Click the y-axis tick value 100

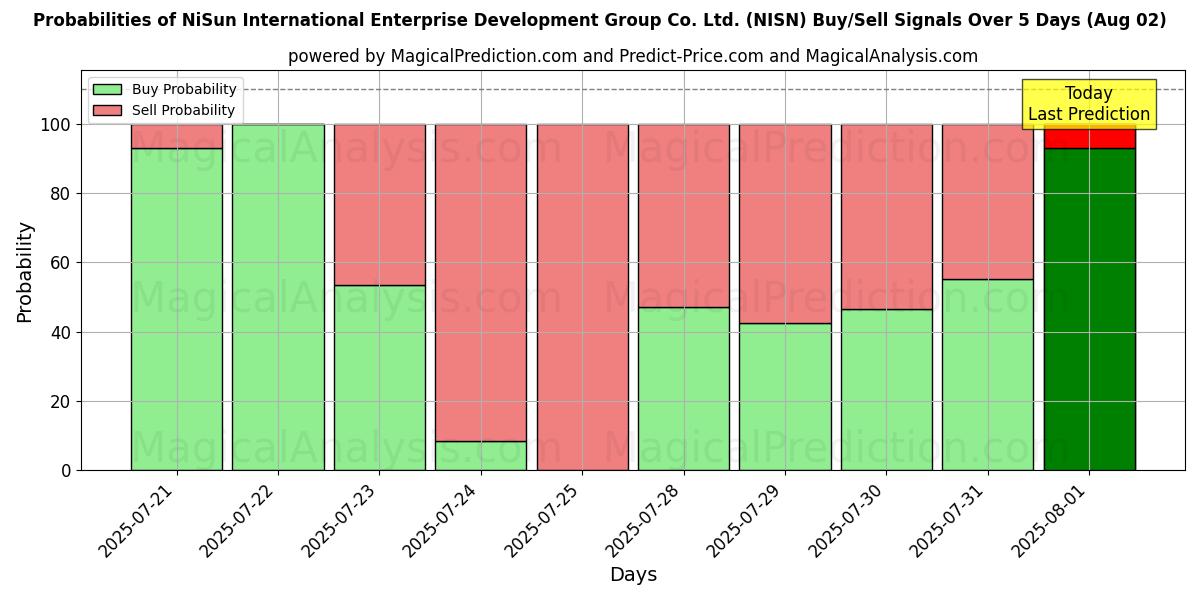(56, 125)
